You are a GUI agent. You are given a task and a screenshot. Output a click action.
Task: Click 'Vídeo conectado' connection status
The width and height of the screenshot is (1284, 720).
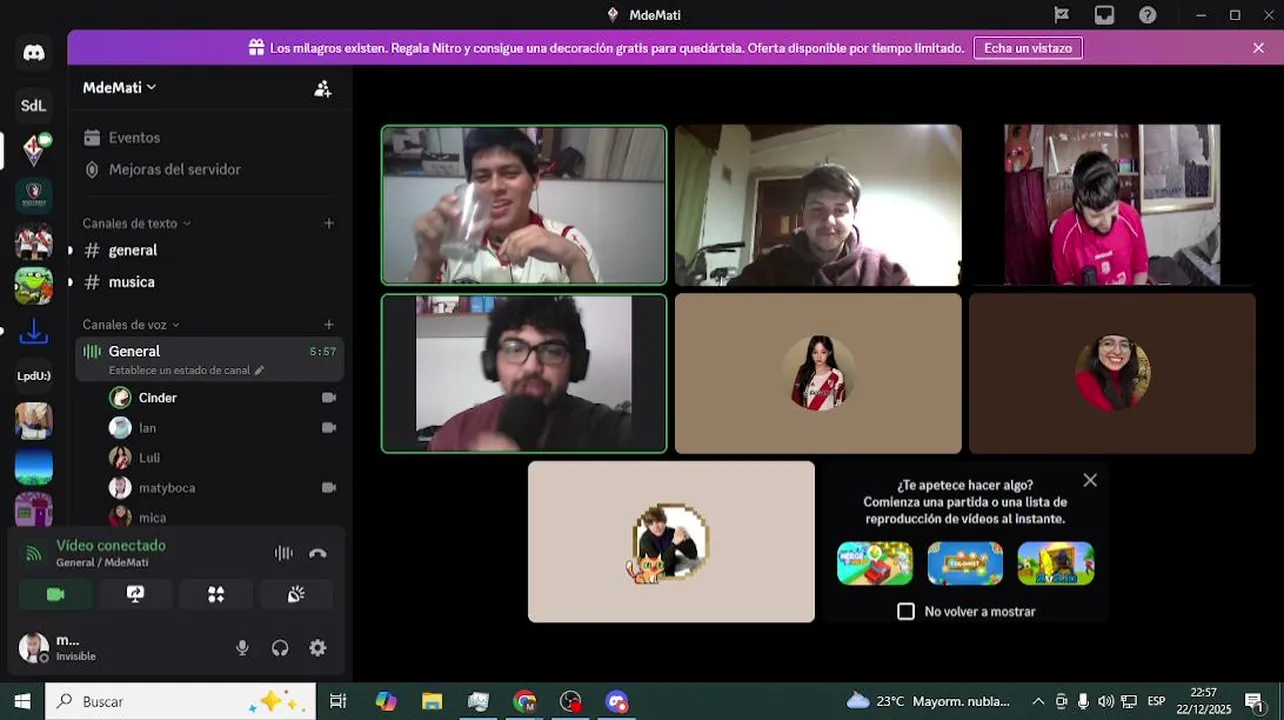click(111, 545)
